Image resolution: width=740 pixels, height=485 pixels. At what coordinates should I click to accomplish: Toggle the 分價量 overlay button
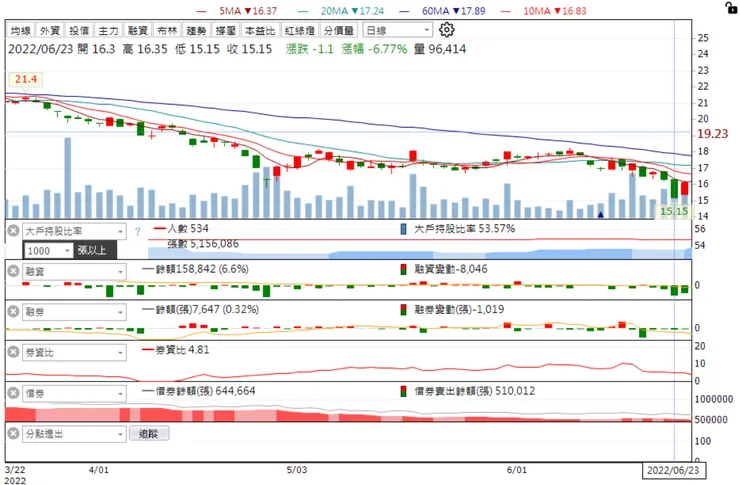tap(339, 30)
